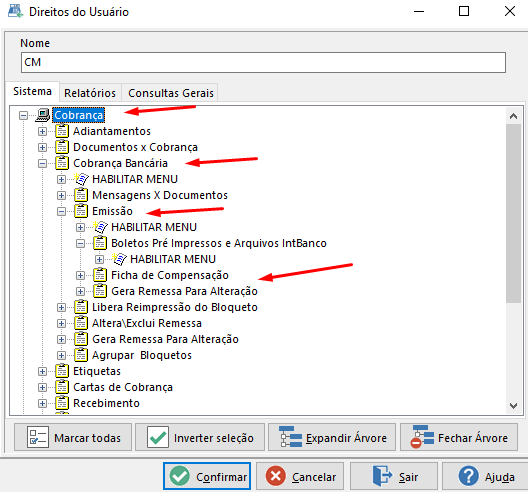
Task: Select the Agrupar Bloquetos tree item
Action: pos(142,355)
